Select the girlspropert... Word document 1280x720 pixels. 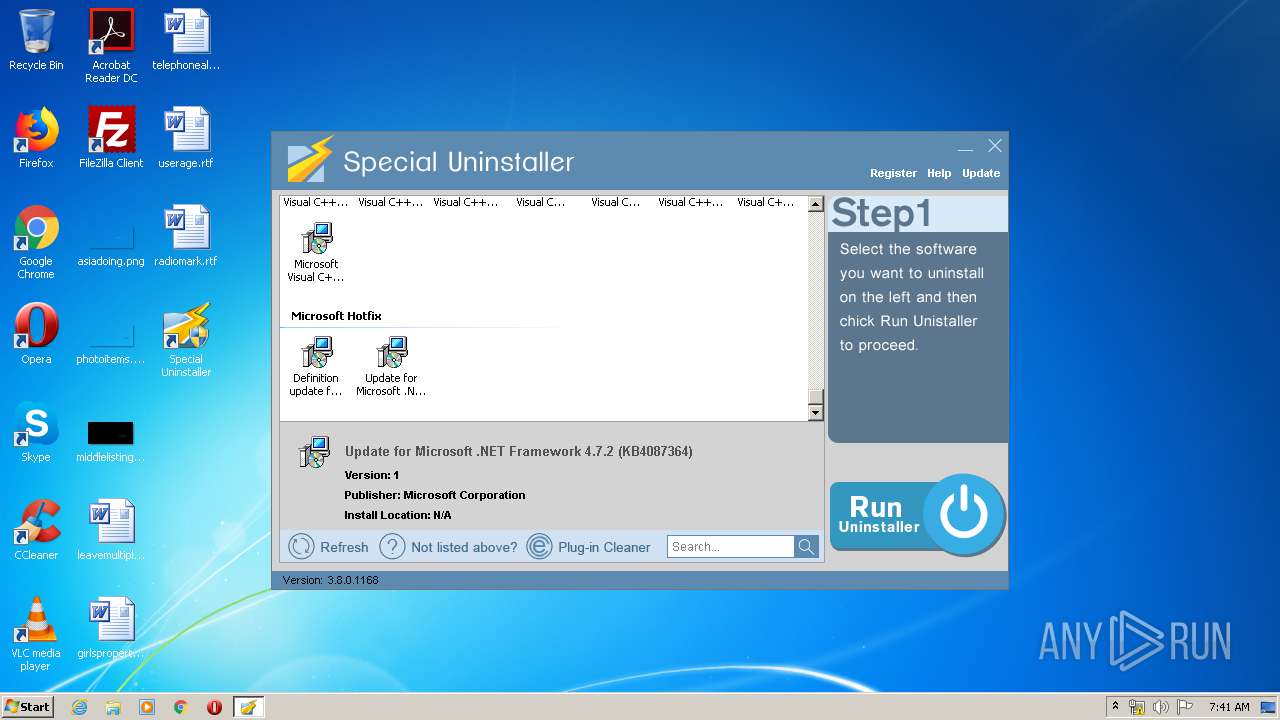pos(111,628)
